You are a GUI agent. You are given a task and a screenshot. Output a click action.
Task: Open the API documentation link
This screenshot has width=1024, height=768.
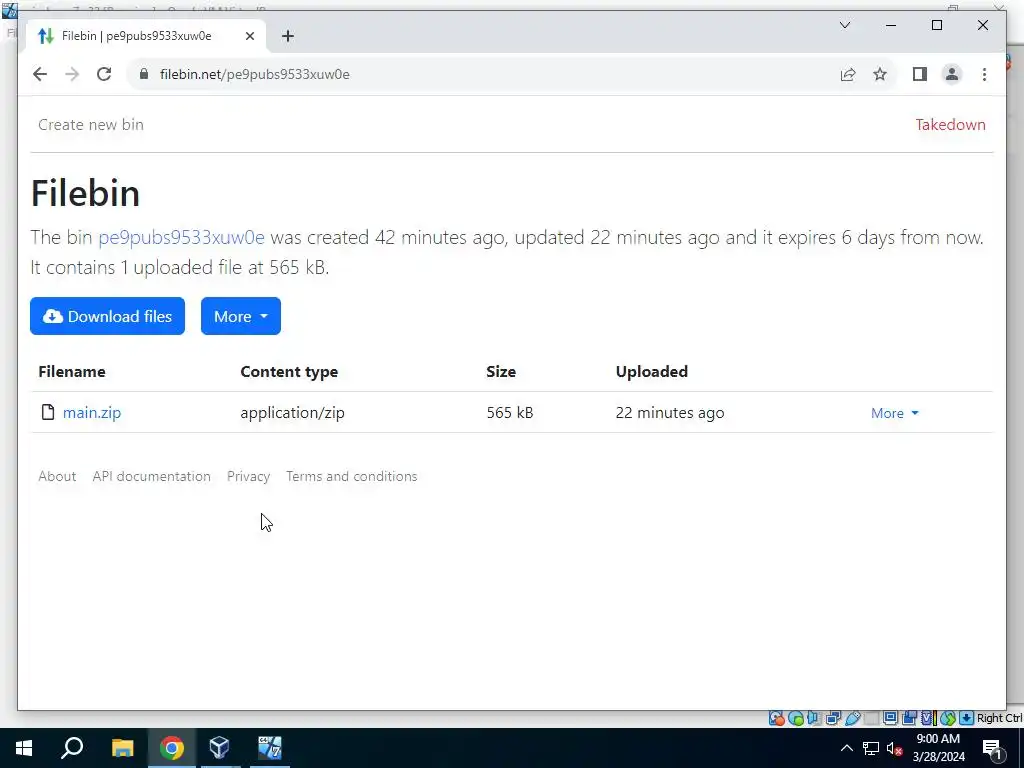(152, 477)
